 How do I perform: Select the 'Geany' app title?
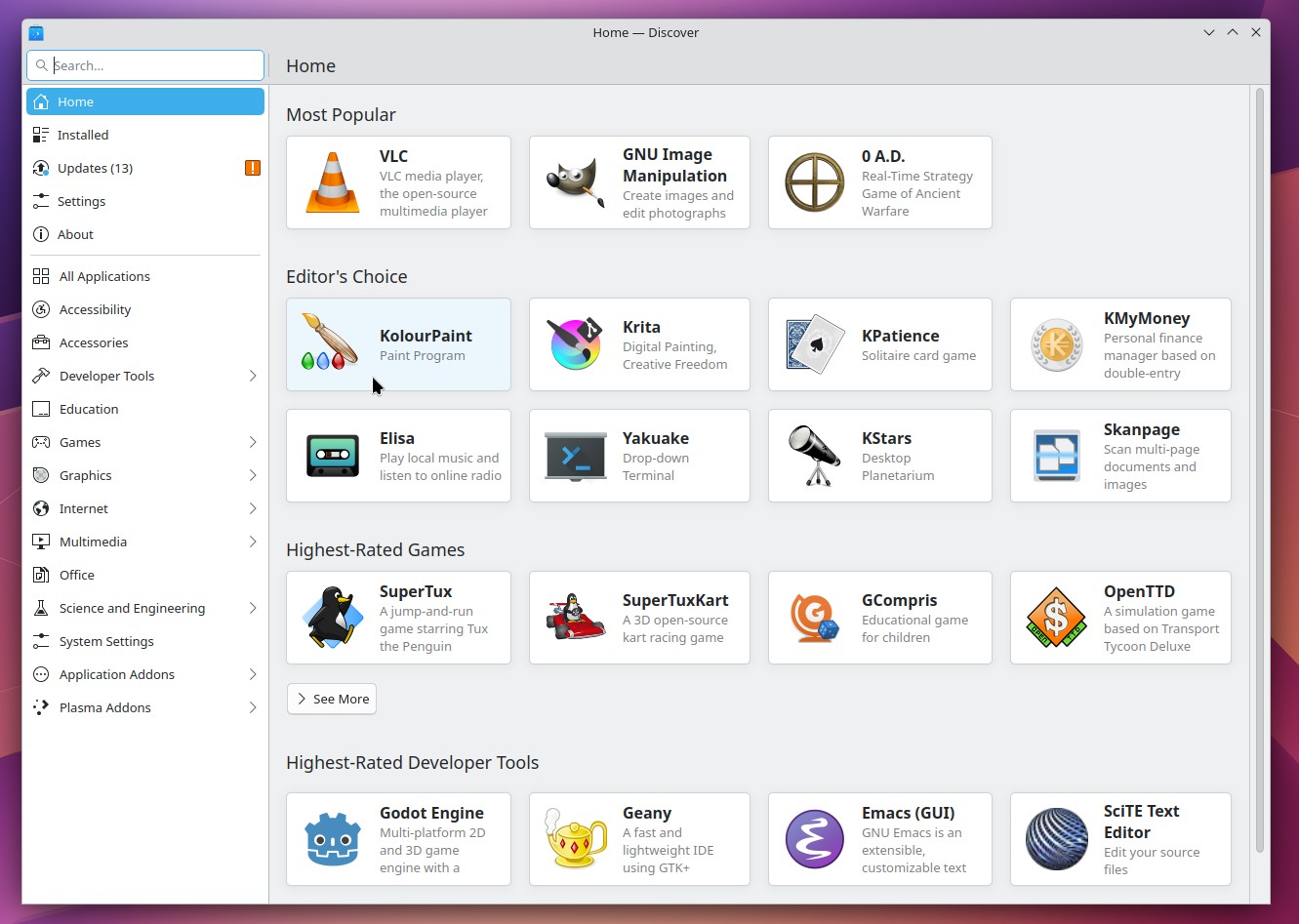[x=647, y=813]
